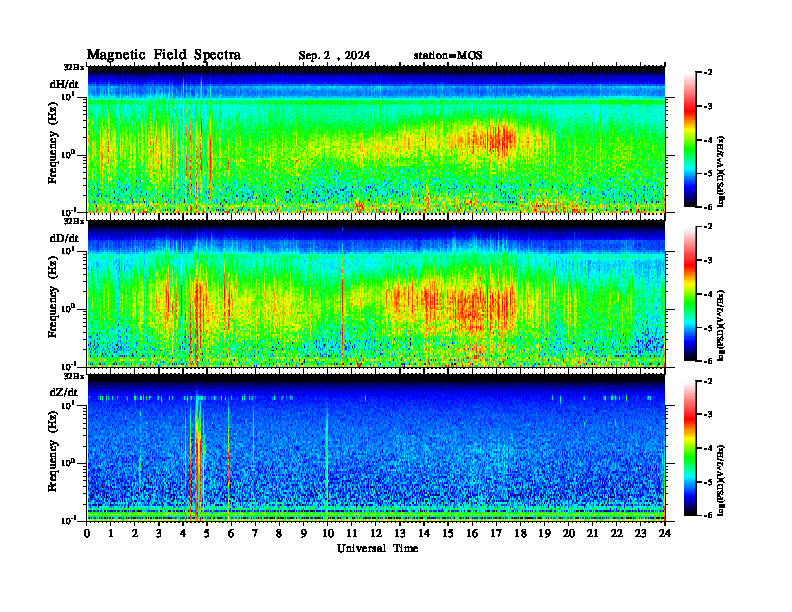This screenshot has height=612, width=792.
Task: Click the dD/dt spectrogram plot area
Action: click(376, 294)
